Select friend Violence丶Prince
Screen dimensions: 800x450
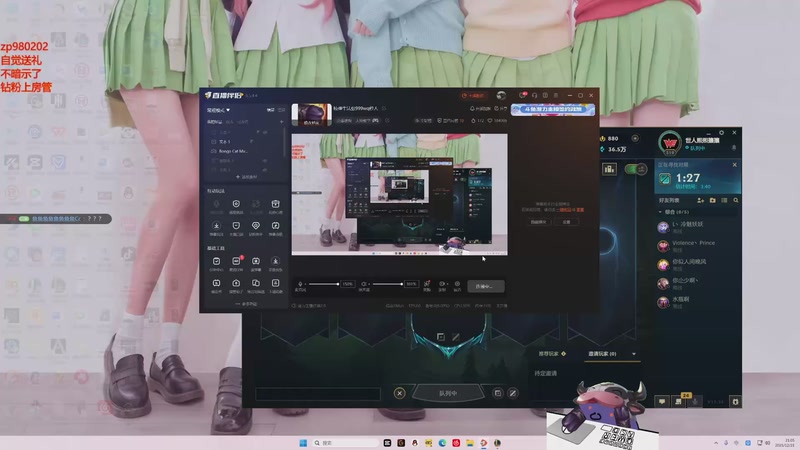tap(697, 246)
